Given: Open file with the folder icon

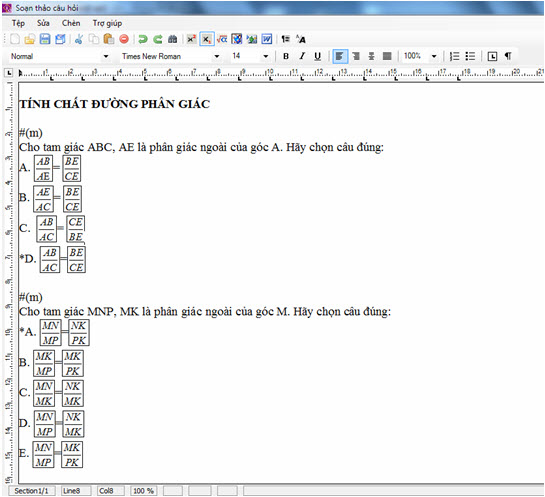Looking at the screenshot, I should 30,39.
